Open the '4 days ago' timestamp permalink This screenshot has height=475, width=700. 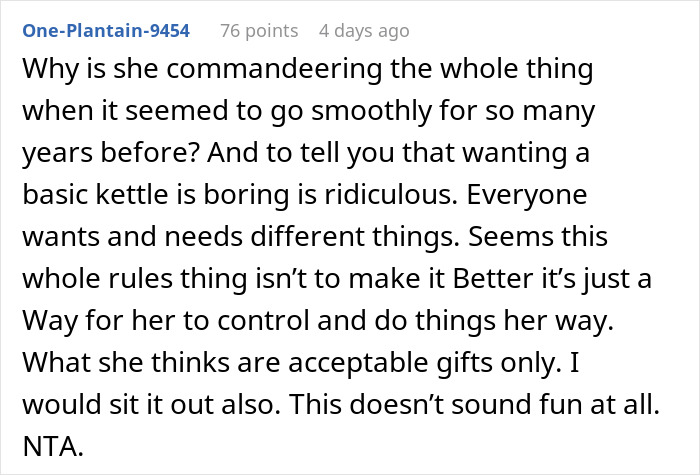point(363,31)
